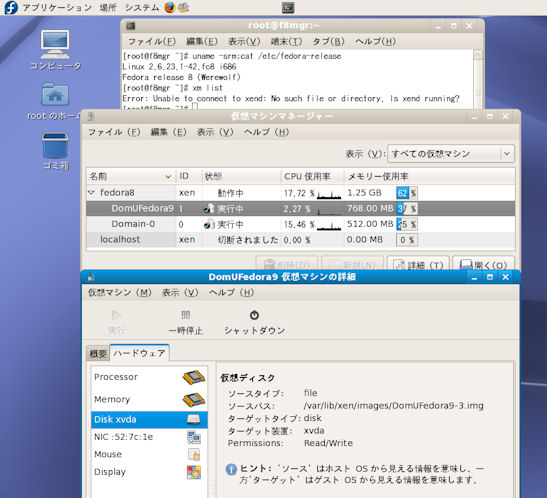Click the Memory chip icon in hardware list
The height and width of the screenshot is (498, 547).
[x=194, y=400]
